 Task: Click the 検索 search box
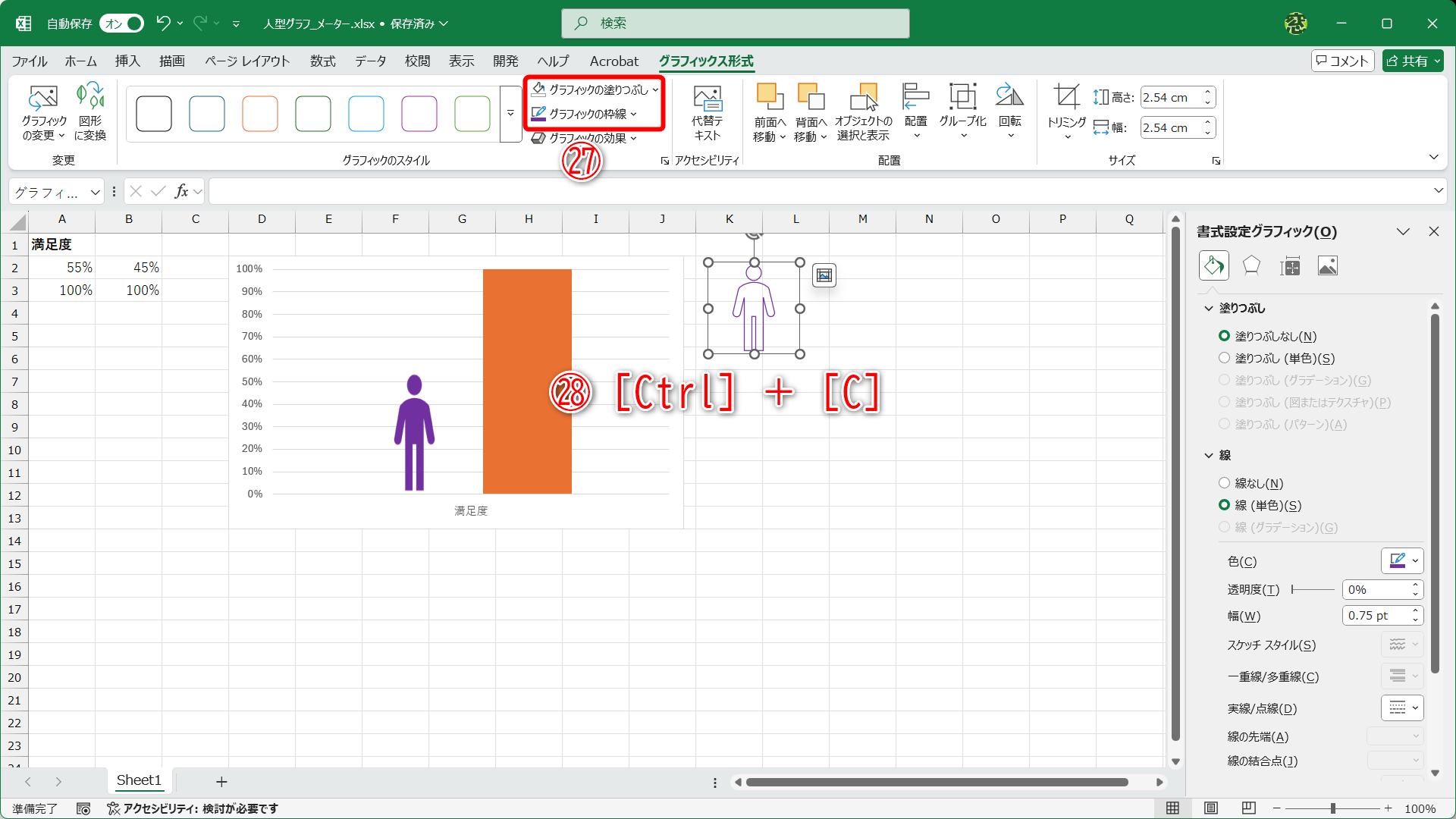(736, 24)
